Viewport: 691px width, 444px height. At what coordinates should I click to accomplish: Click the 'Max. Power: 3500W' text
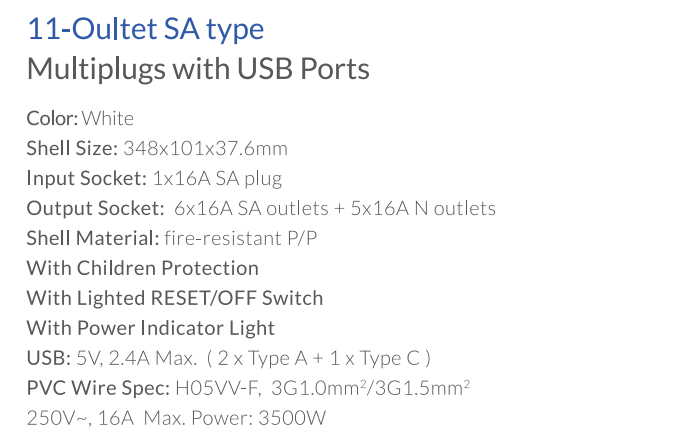click(234, 418)
